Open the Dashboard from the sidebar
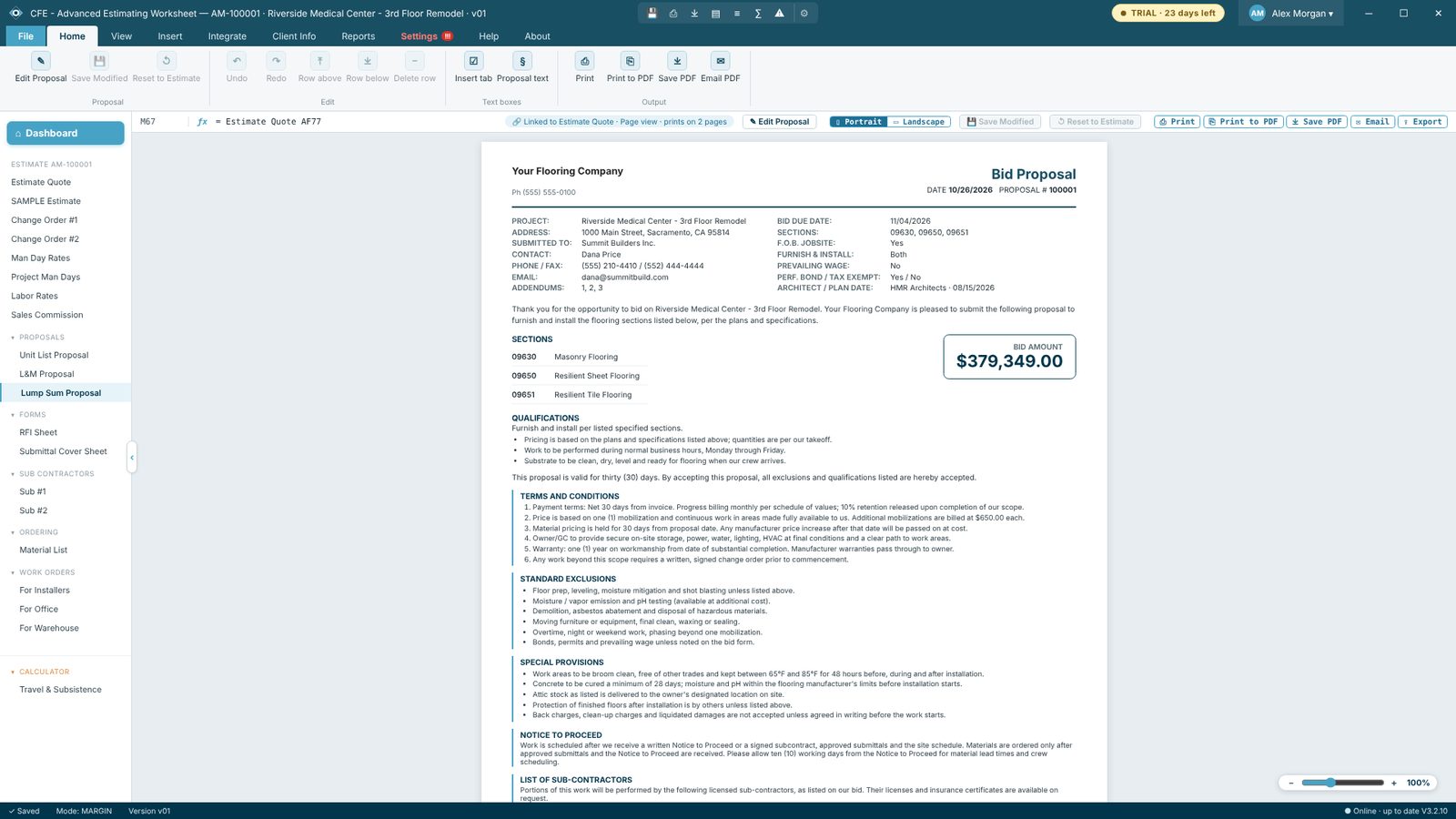 point(66,133)
